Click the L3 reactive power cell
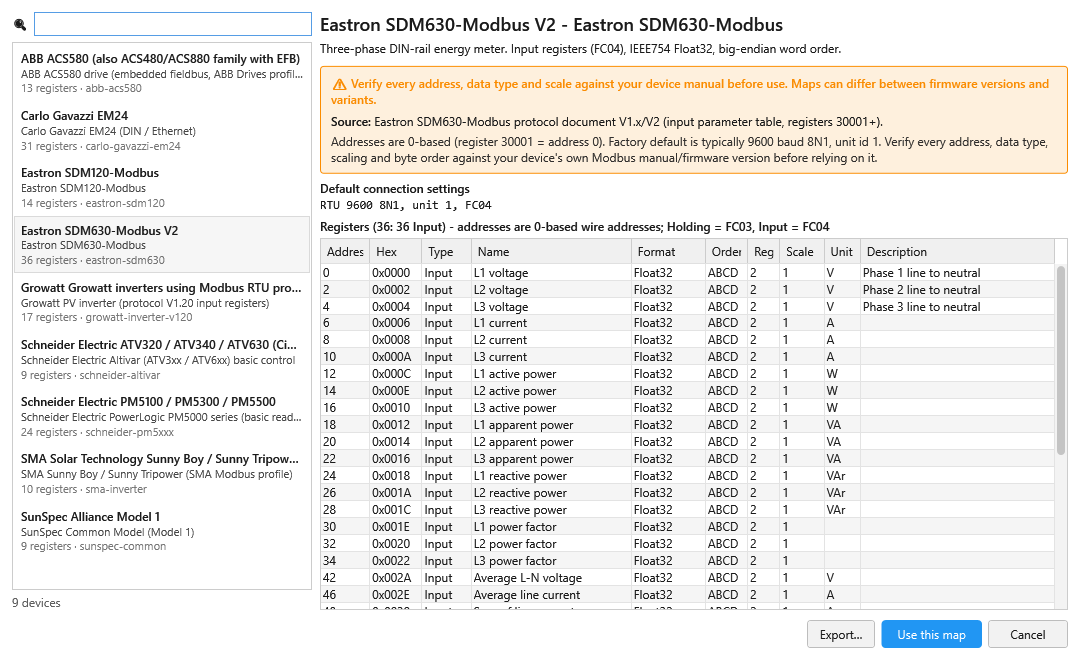1080x660 pixels. point(551,510)
